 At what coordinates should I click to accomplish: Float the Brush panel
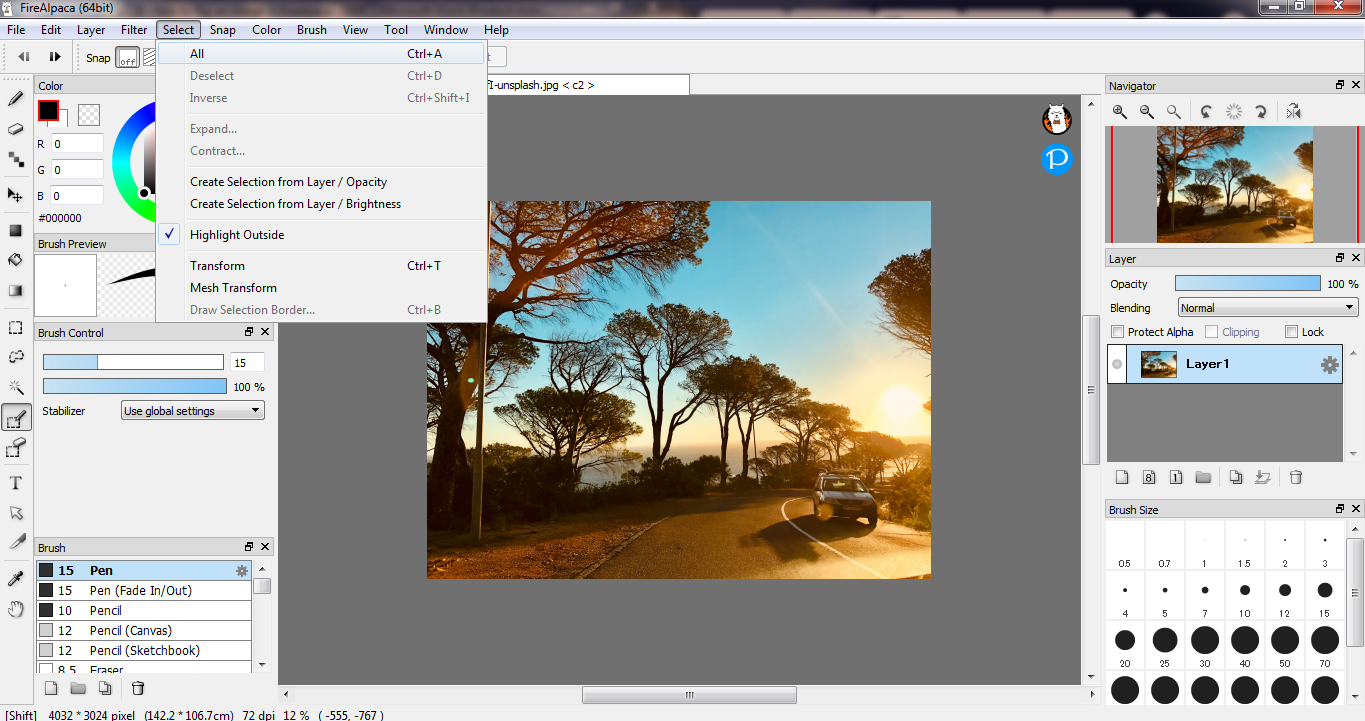tap(249, 547)
